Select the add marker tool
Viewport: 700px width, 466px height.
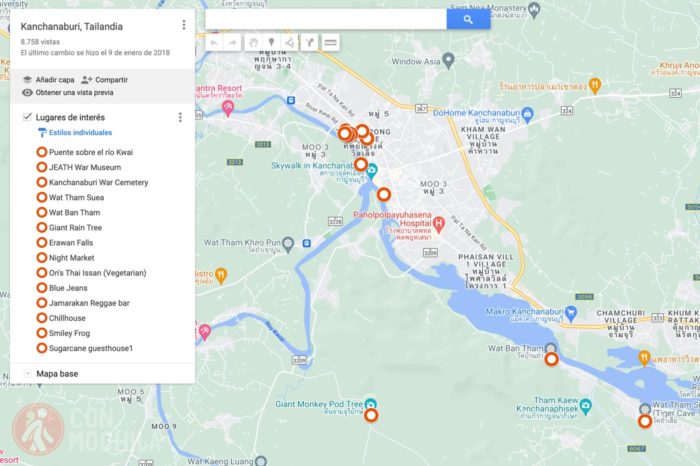(x=271, y=43)
